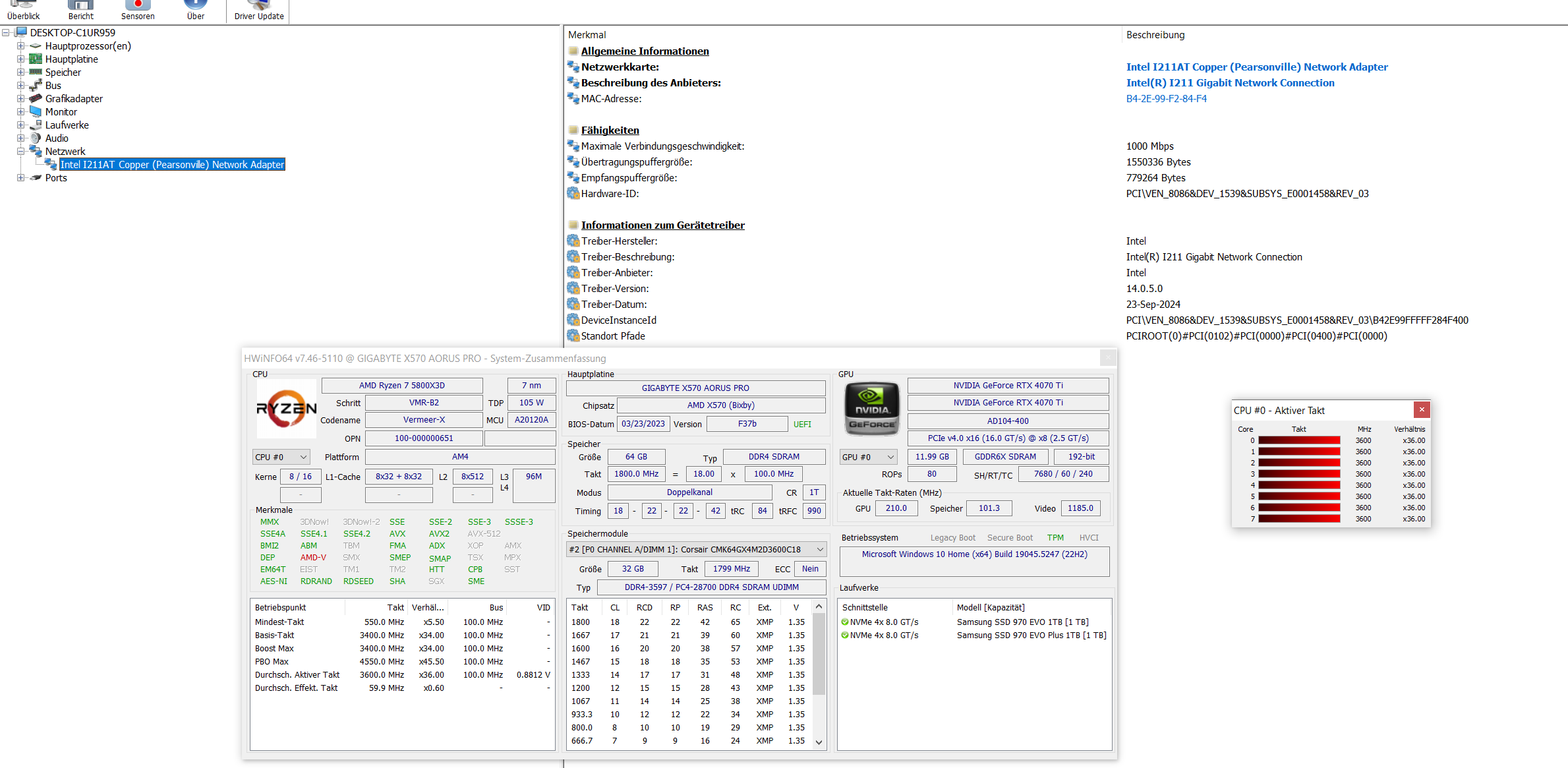Close the CPU #0 Aktiver Takt window

pos(1422,409)
